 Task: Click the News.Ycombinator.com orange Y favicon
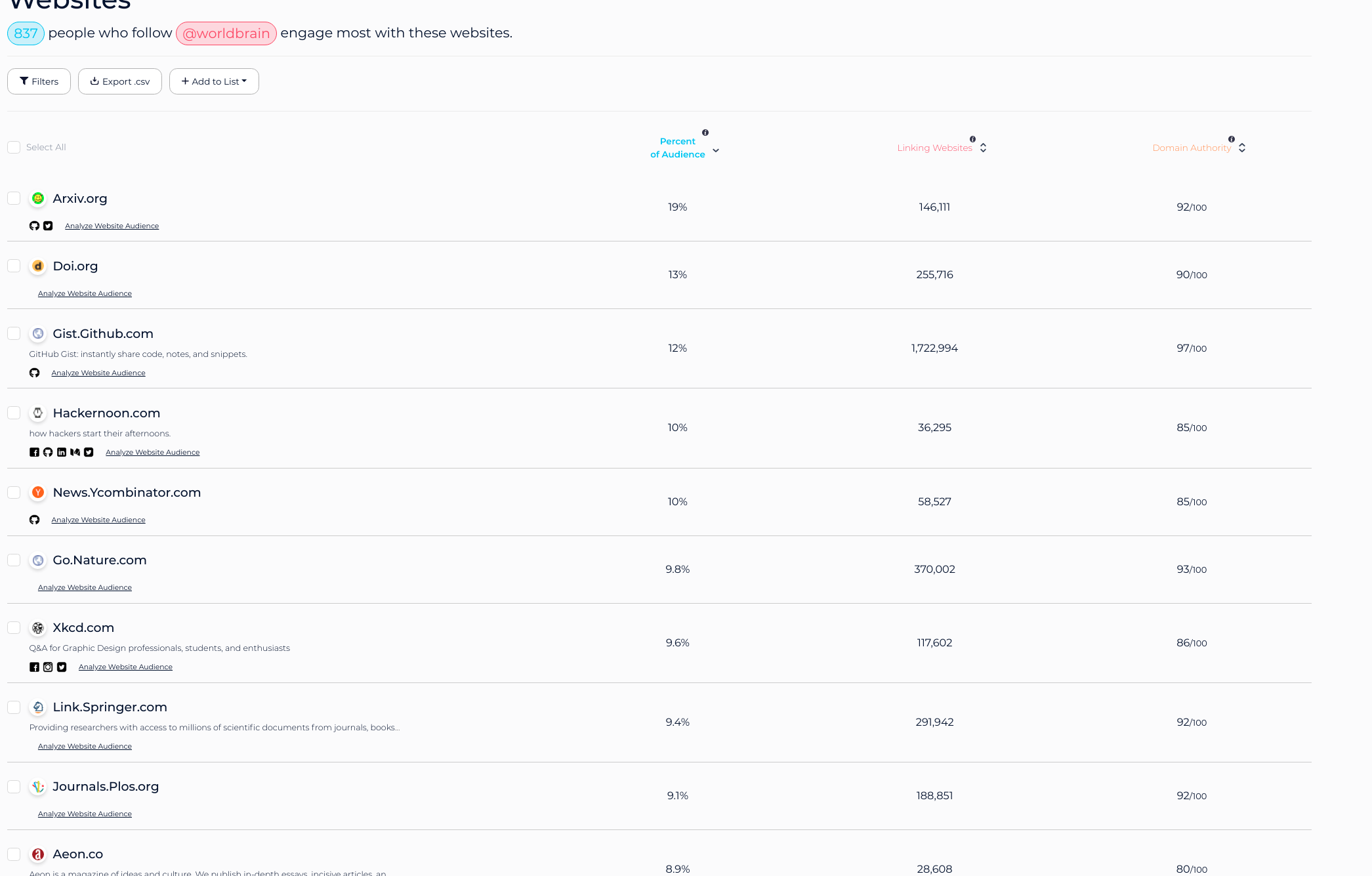(38, 492)
